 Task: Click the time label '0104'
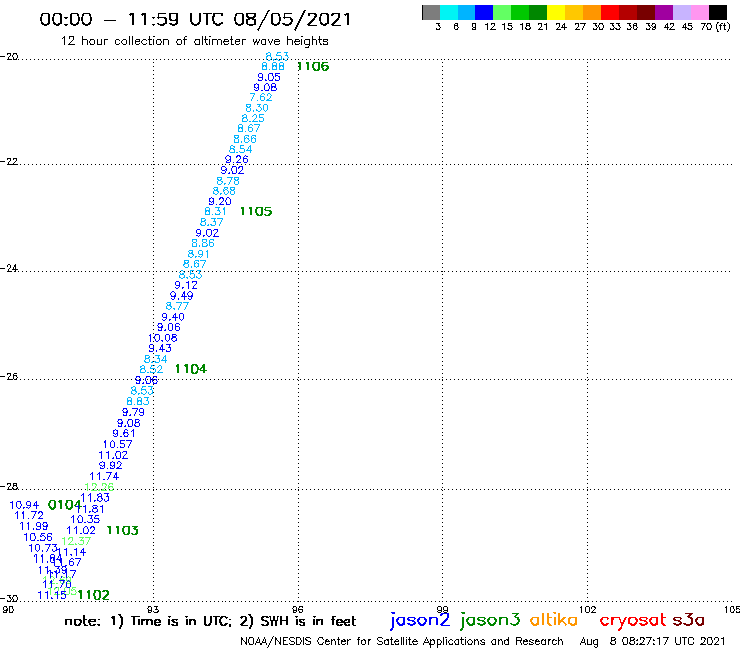point(65,505)
